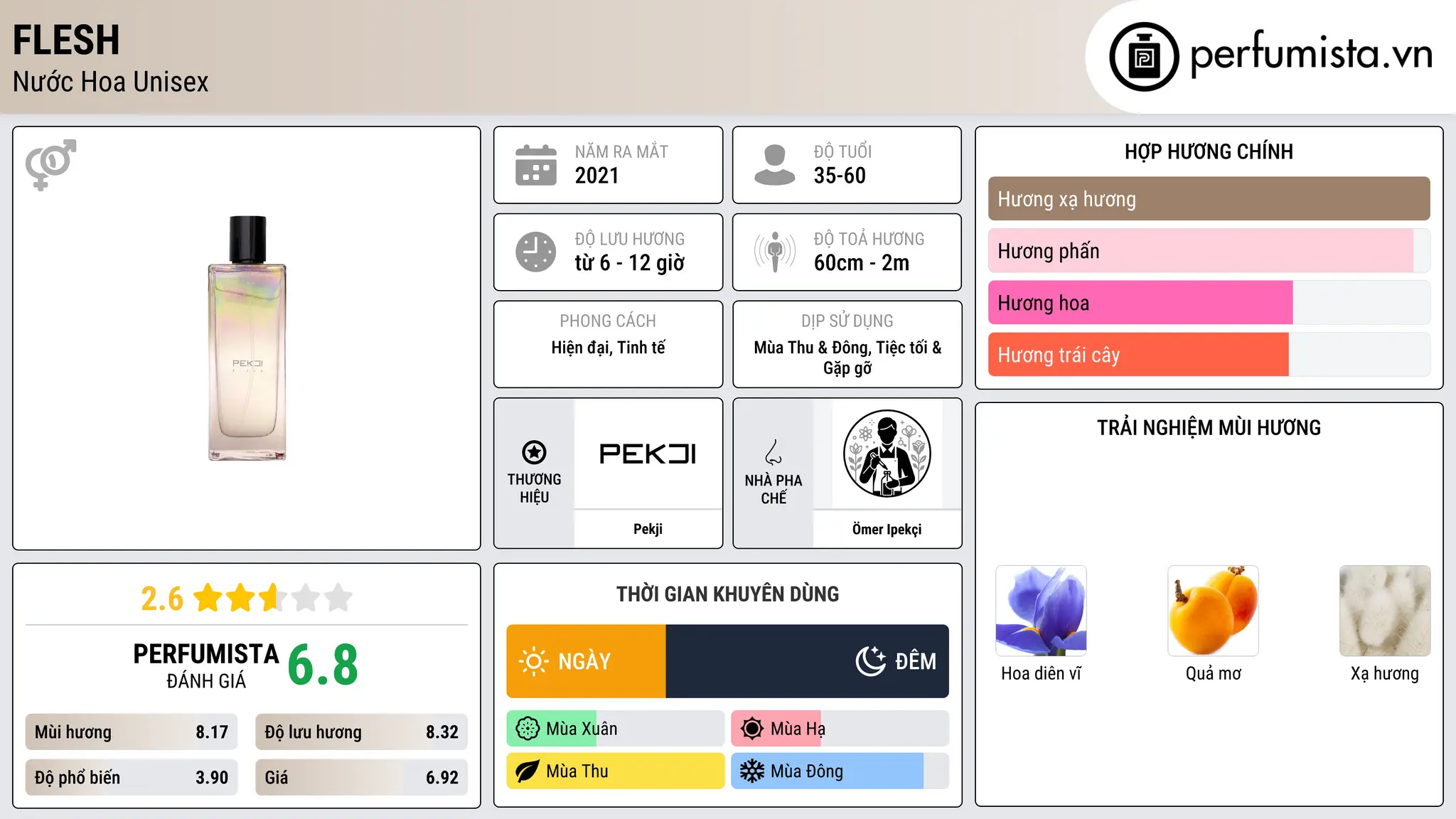Click the autumn leaf icon
Viewport: 1456px width, 819px height.
tap(528, 771)
